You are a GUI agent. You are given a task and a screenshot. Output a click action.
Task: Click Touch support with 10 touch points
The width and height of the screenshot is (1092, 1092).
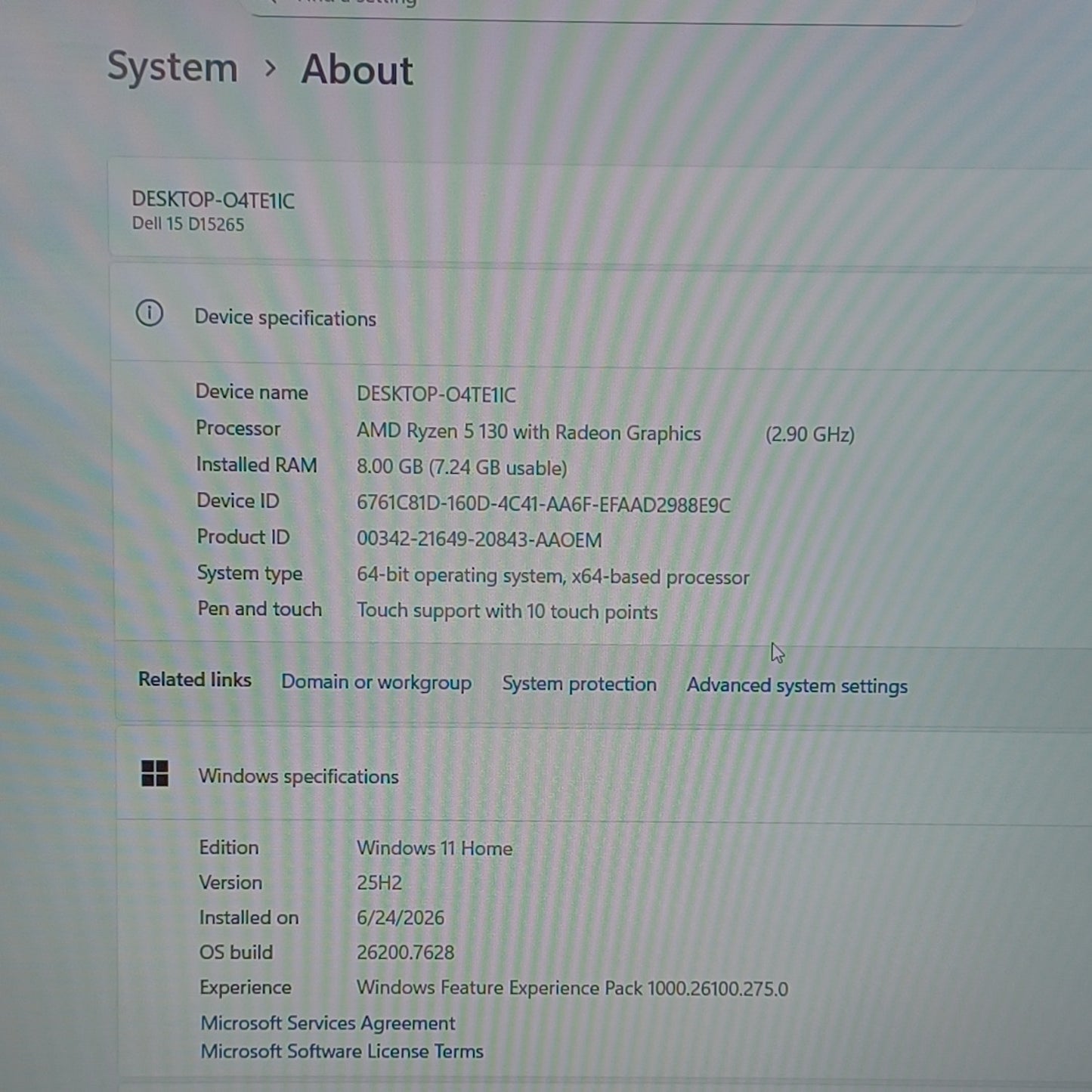(507, 611)
